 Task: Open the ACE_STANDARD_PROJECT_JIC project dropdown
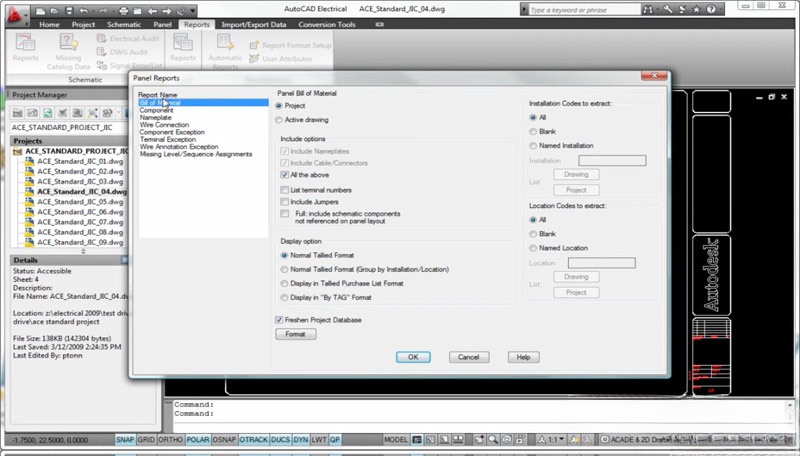tap(69, 128)
